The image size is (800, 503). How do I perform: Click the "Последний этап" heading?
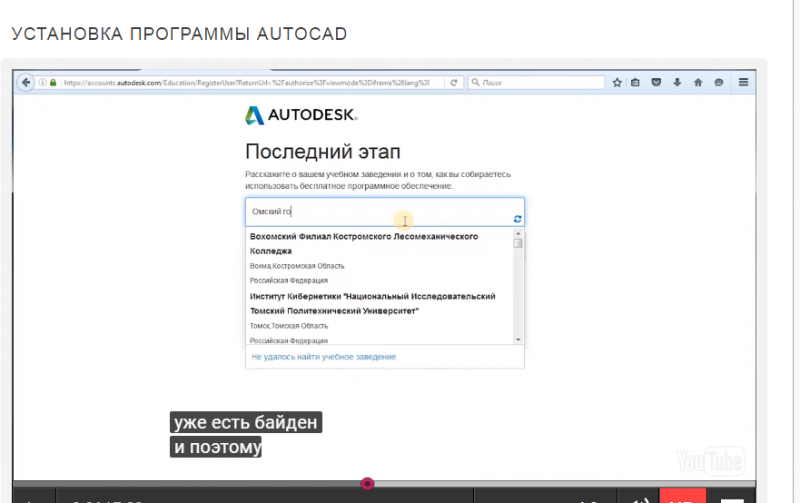tap(323, 152)
